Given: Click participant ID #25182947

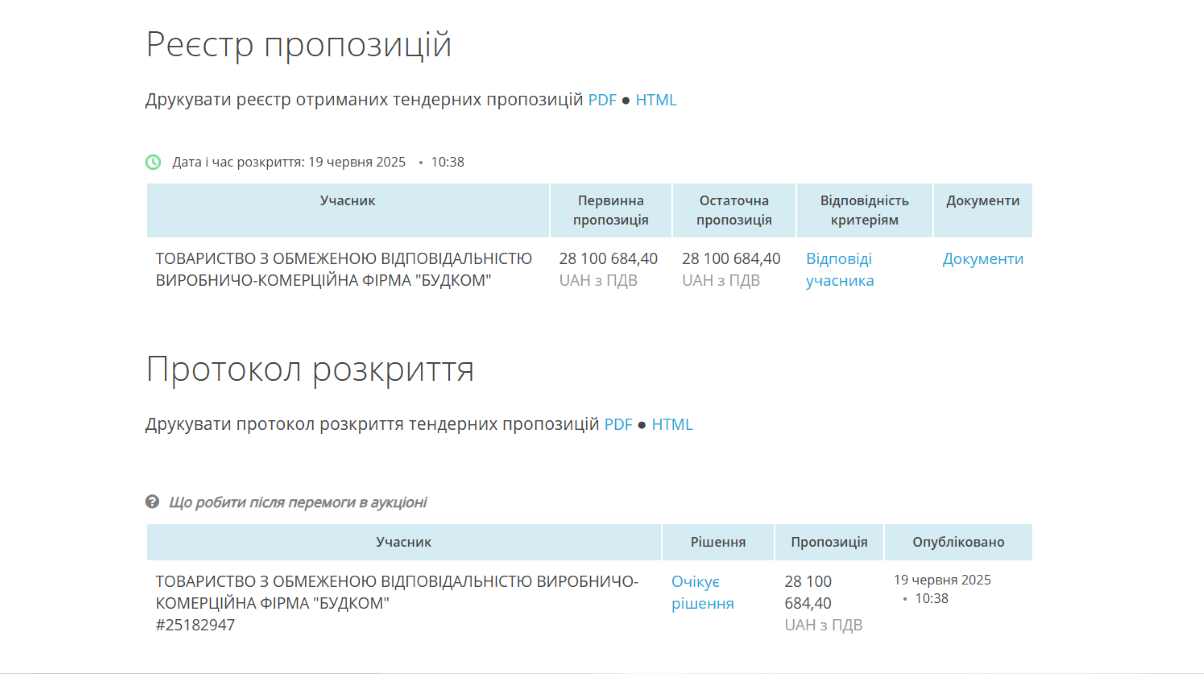Looking at the screenshot, I should coord(195,625).
